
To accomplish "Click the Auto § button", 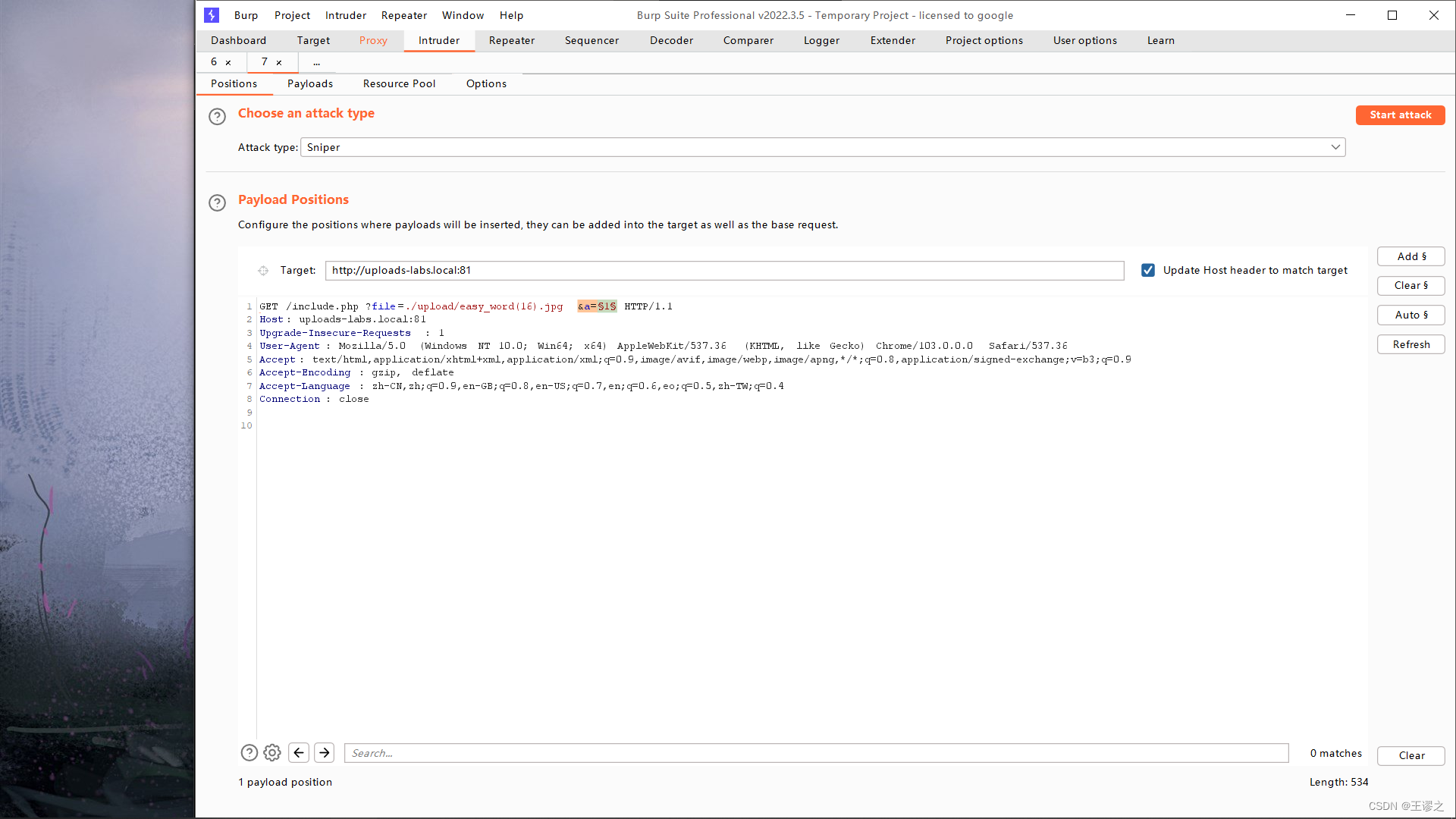I will pyautogui.click(x=1411, y=315).
